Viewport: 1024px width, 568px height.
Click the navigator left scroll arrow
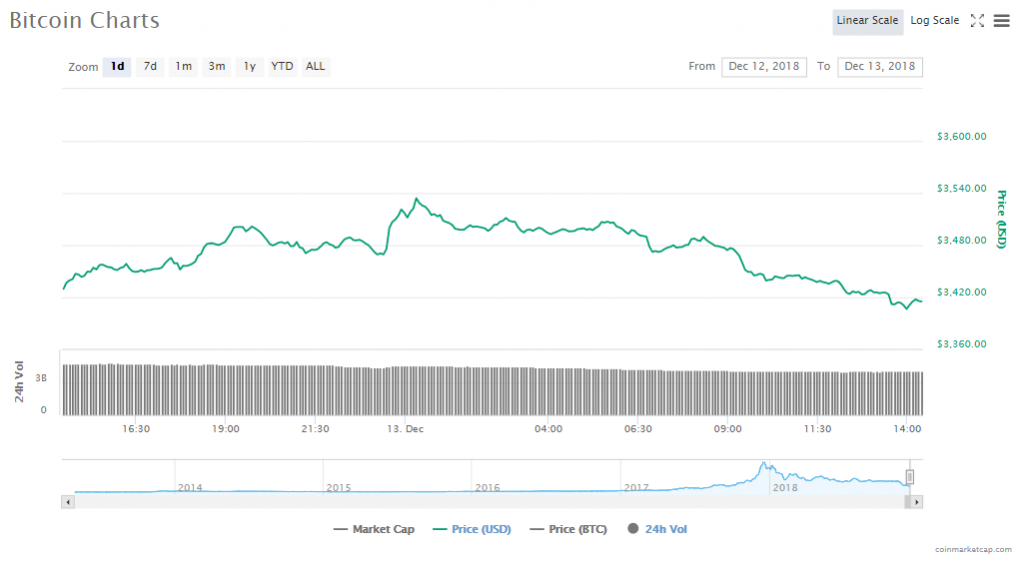coord(68,501)
